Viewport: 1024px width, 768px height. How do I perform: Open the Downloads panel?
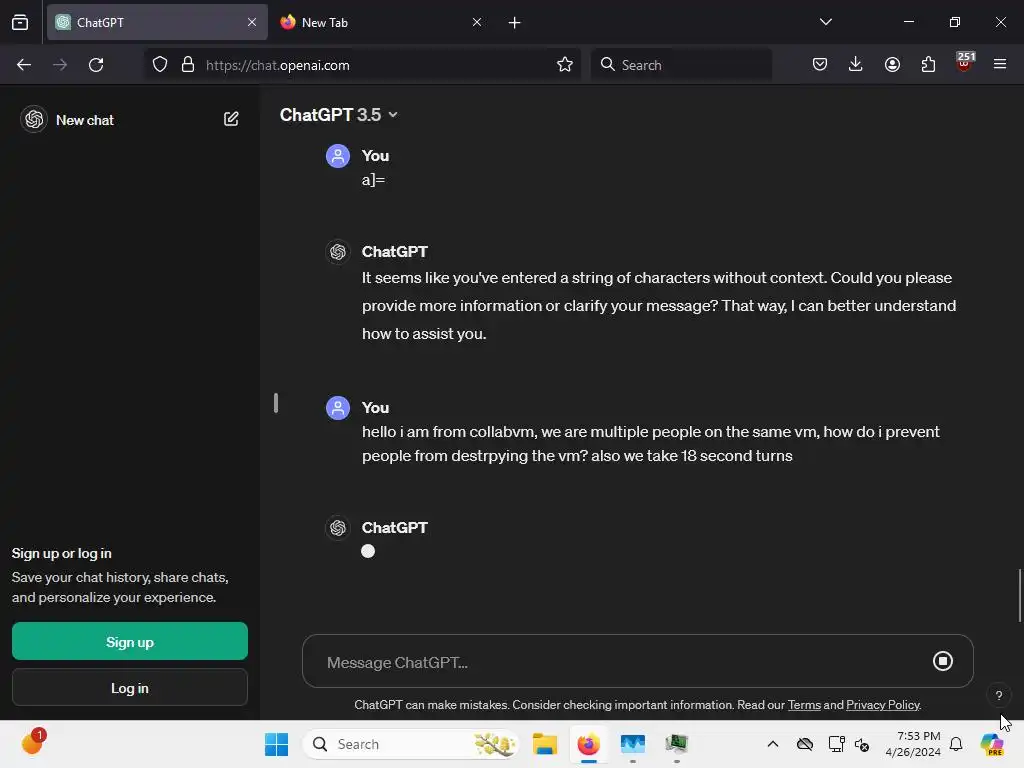pos(856,65)
